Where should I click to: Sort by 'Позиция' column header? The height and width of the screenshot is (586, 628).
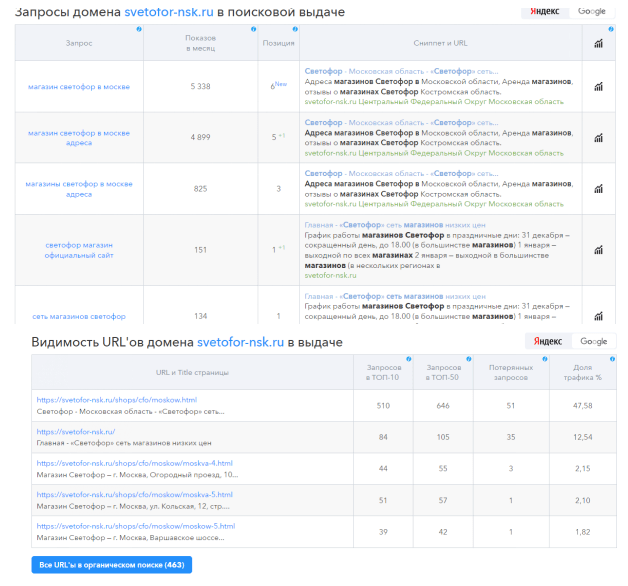(x=278, y=43)
